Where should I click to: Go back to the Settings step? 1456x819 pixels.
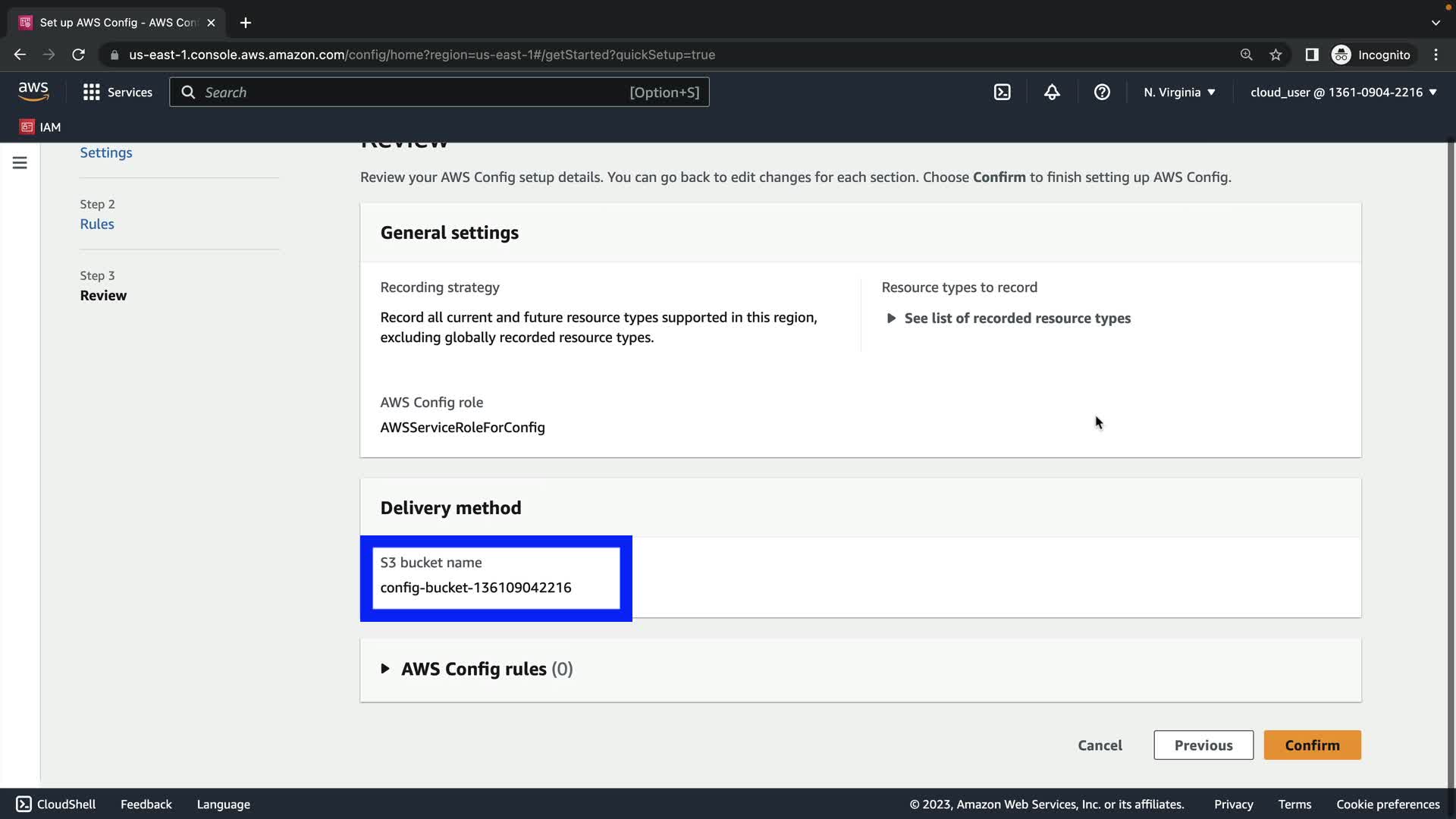pos(106,153)
